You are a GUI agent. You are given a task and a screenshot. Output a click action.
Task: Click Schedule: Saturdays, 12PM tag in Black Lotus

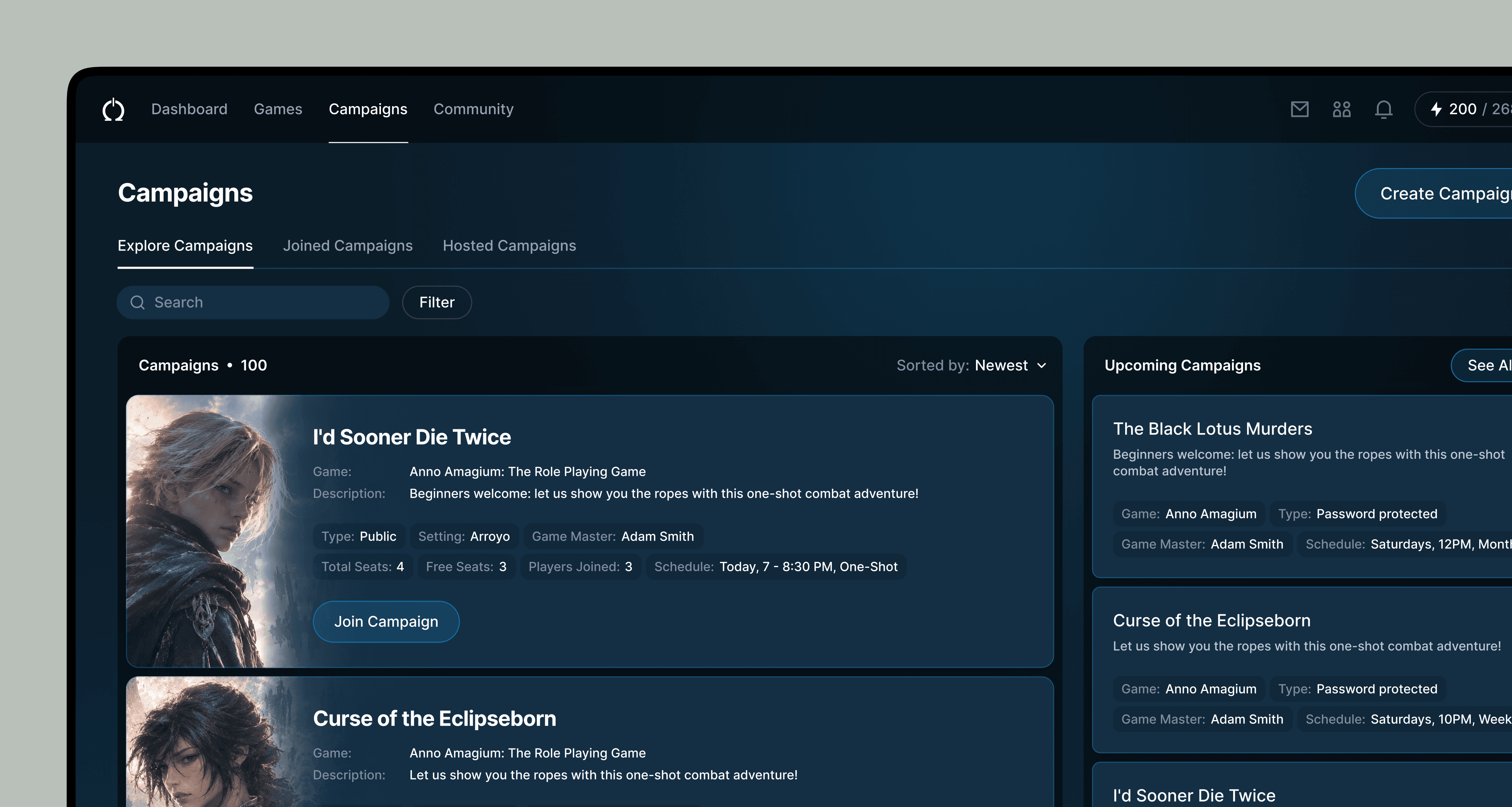[1404, 545]
